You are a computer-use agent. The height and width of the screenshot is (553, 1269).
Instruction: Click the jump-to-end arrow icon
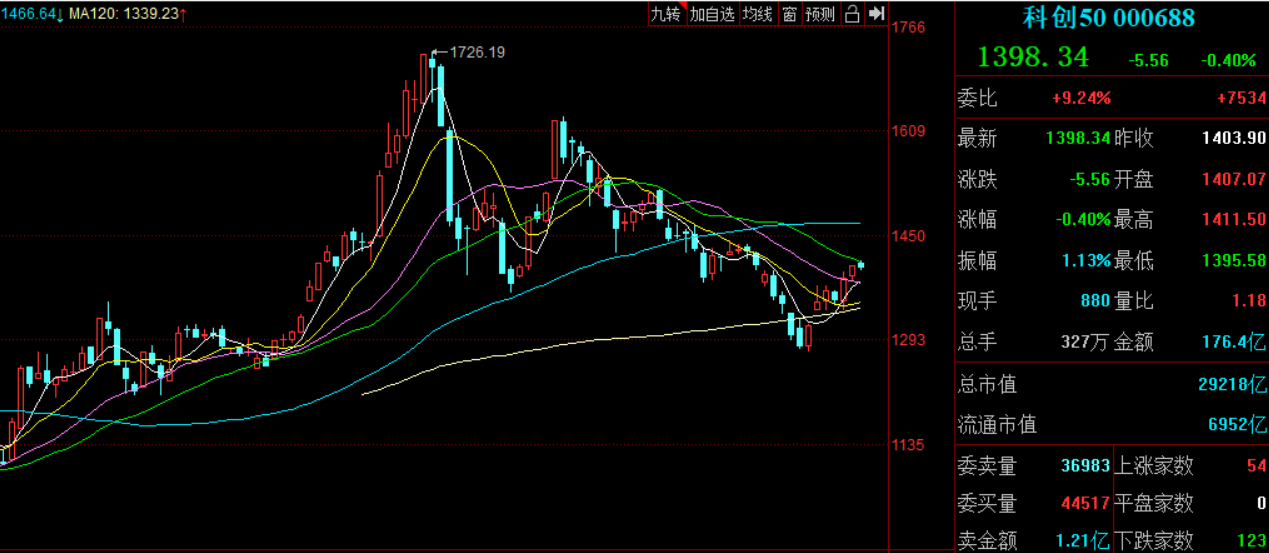[876, 13]
